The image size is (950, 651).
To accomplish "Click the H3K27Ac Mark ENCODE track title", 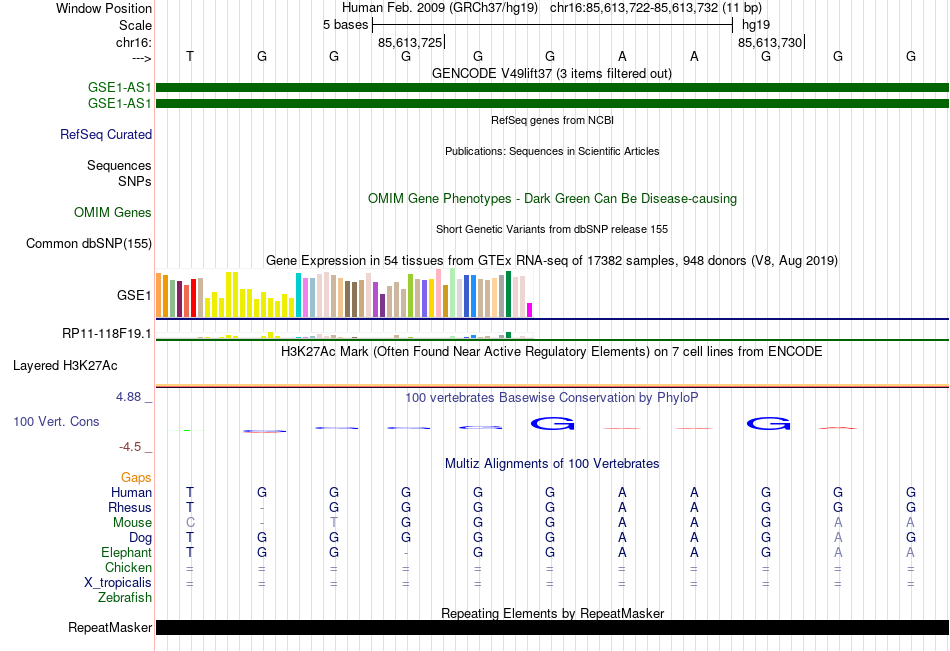I will [552, 352].
